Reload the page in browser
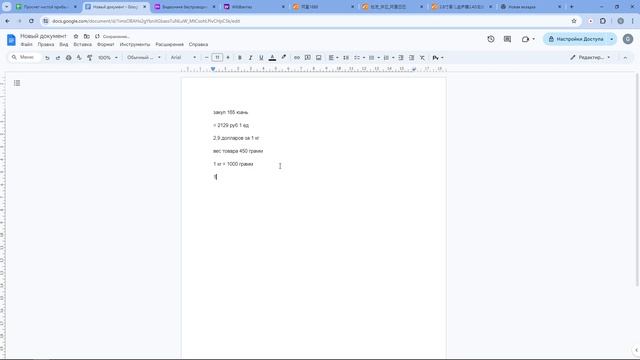 click(31, 21)
